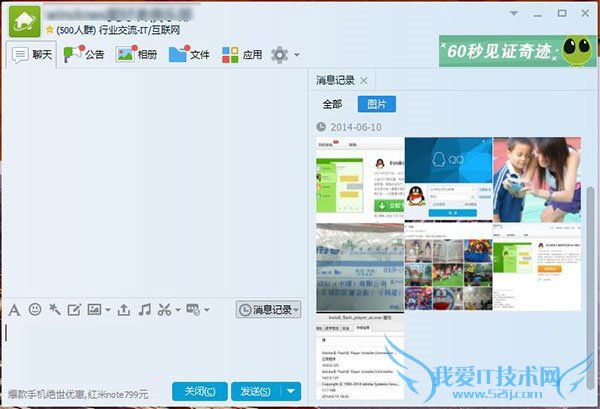Click the chat toolbar's last icon
Screen dimensions: 600x409
(x=193, y=310)
